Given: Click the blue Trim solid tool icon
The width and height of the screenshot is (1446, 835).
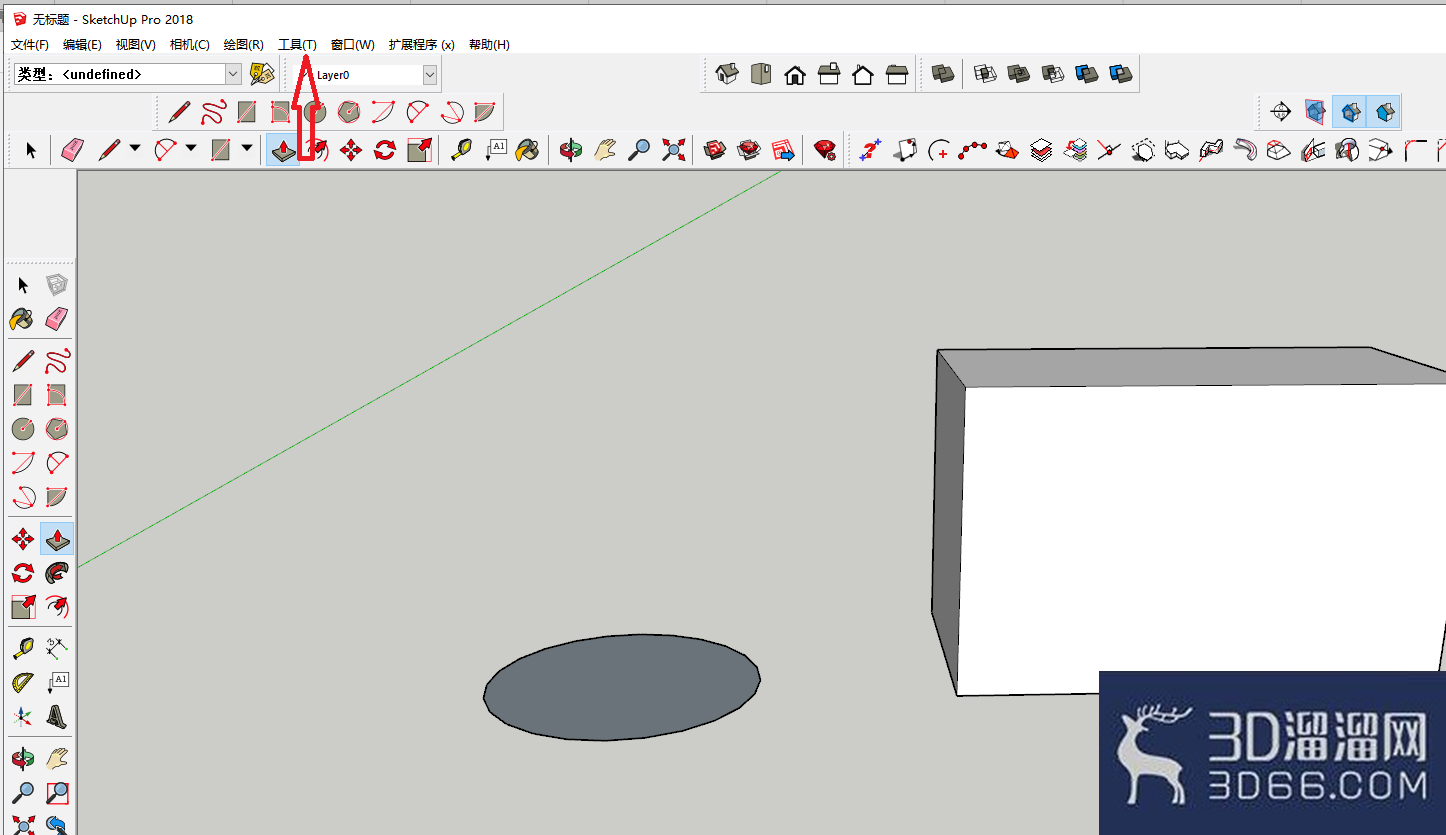Looking at the screenshot, I should tap(1087, 74).
